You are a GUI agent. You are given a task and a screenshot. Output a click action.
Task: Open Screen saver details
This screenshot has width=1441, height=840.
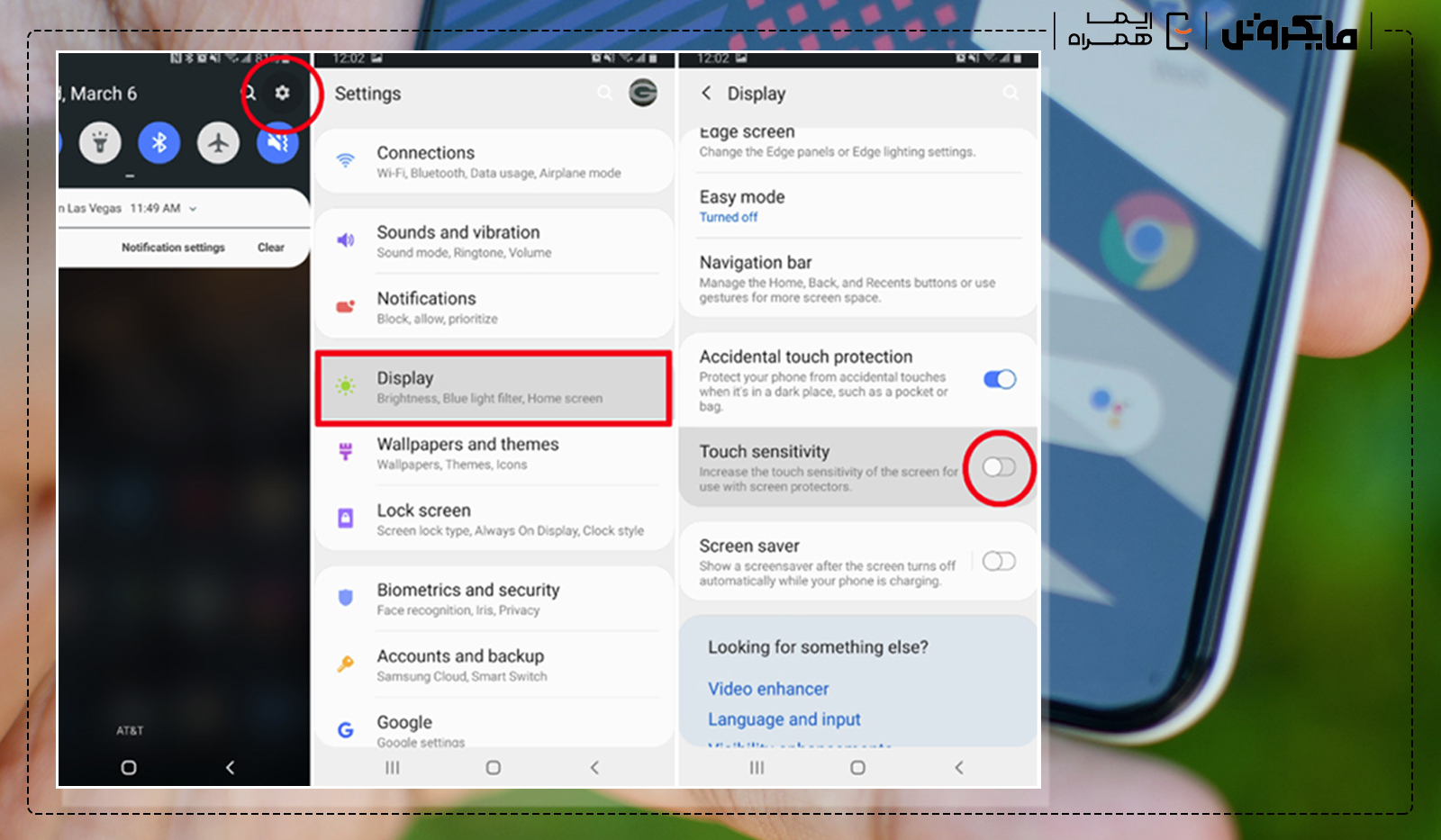827,562
